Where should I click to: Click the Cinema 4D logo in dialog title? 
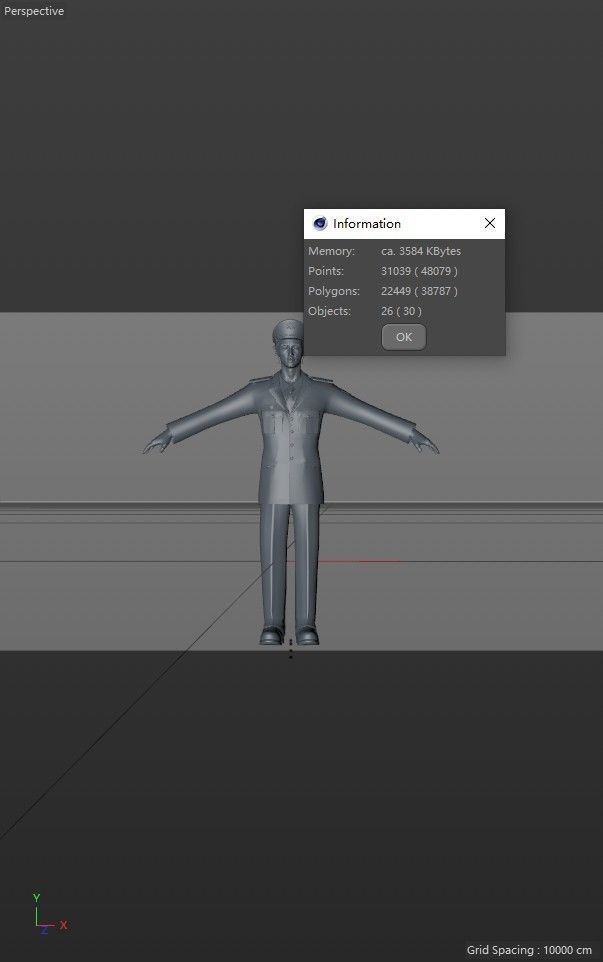320,224
